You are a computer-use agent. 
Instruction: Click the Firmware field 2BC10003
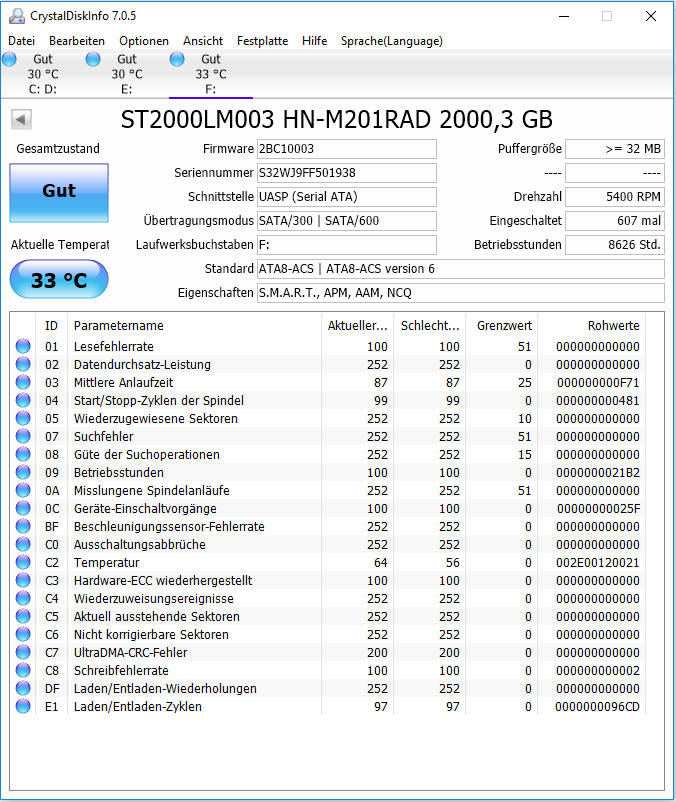(347, 149)
